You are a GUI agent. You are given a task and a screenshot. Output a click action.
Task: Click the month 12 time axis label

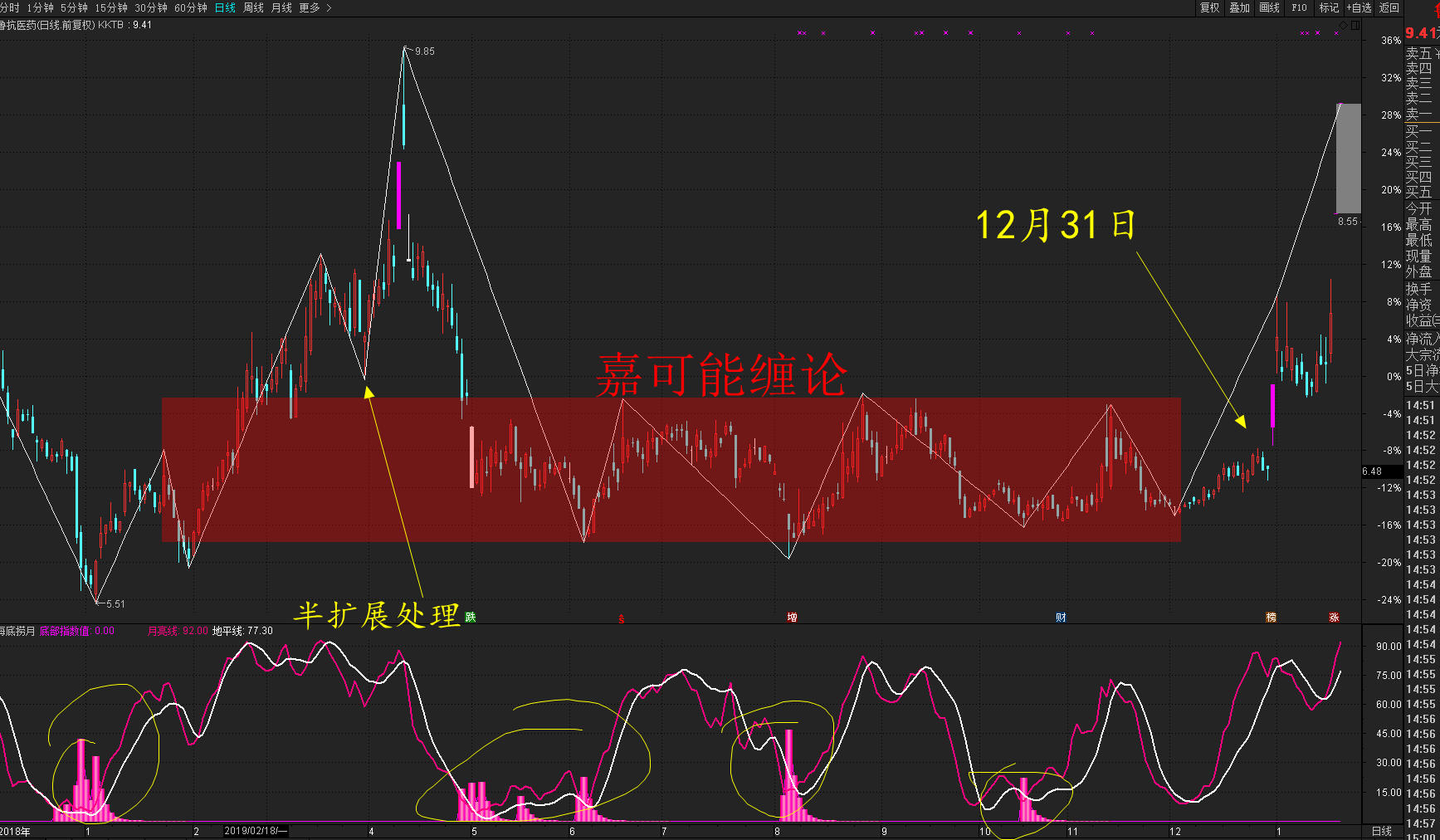point(1174,831)
